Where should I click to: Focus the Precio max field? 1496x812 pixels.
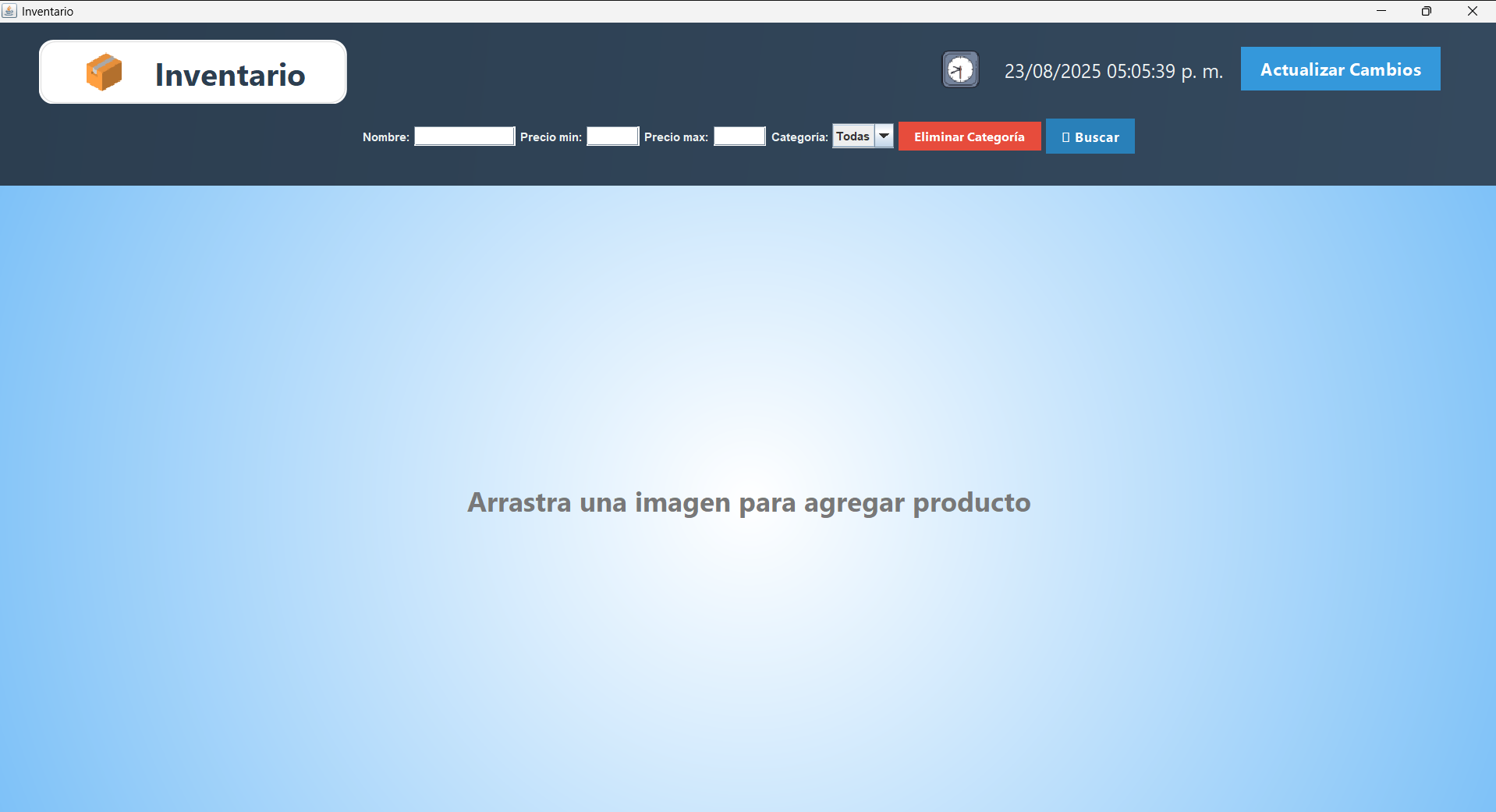click(x=739, y=136)
